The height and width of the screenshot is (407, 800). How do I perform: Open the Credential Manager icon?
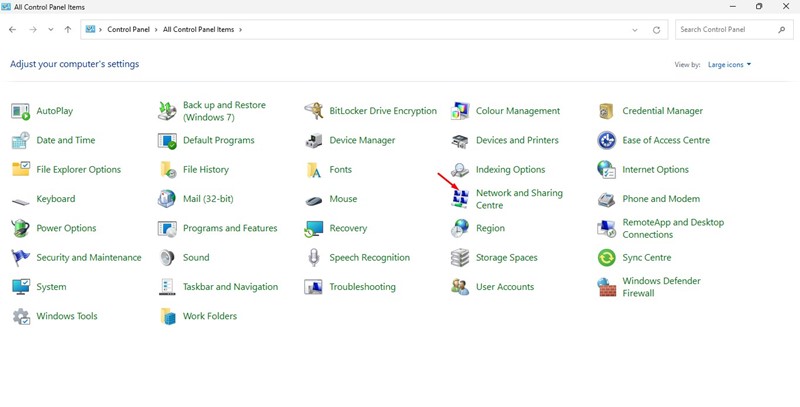pyautogui.click(x=606, y=111)
